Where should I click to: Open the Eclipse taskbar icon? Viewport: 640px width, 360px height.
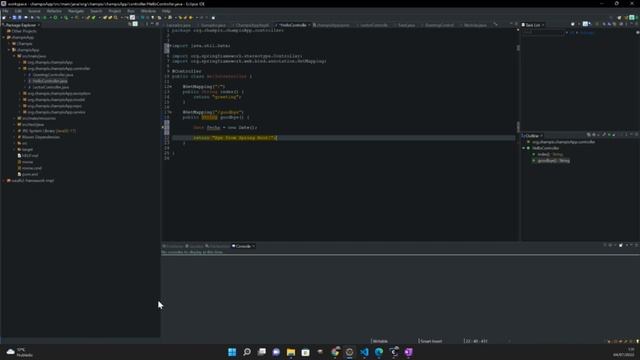point(349,352)
